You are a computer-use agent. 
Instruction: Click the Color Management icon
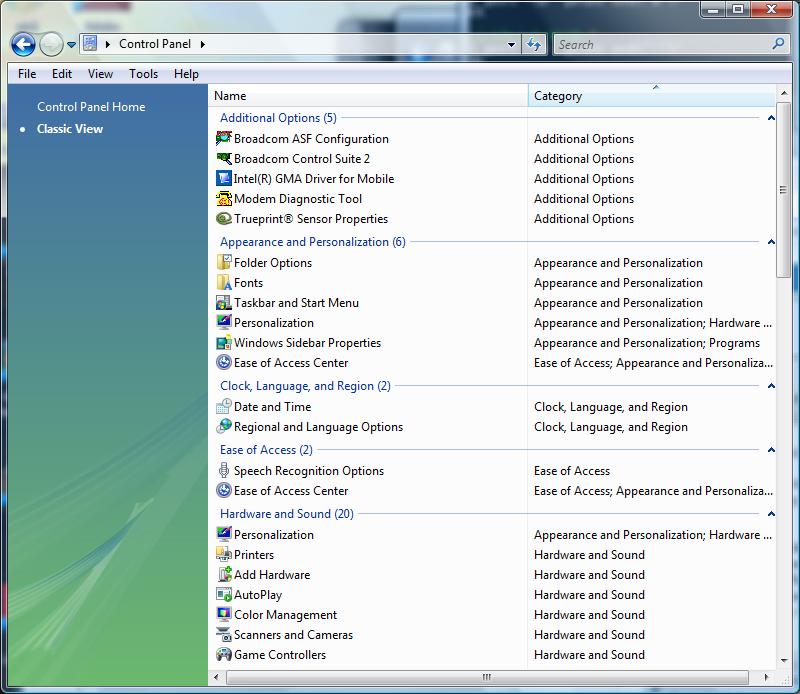[223, 614]
